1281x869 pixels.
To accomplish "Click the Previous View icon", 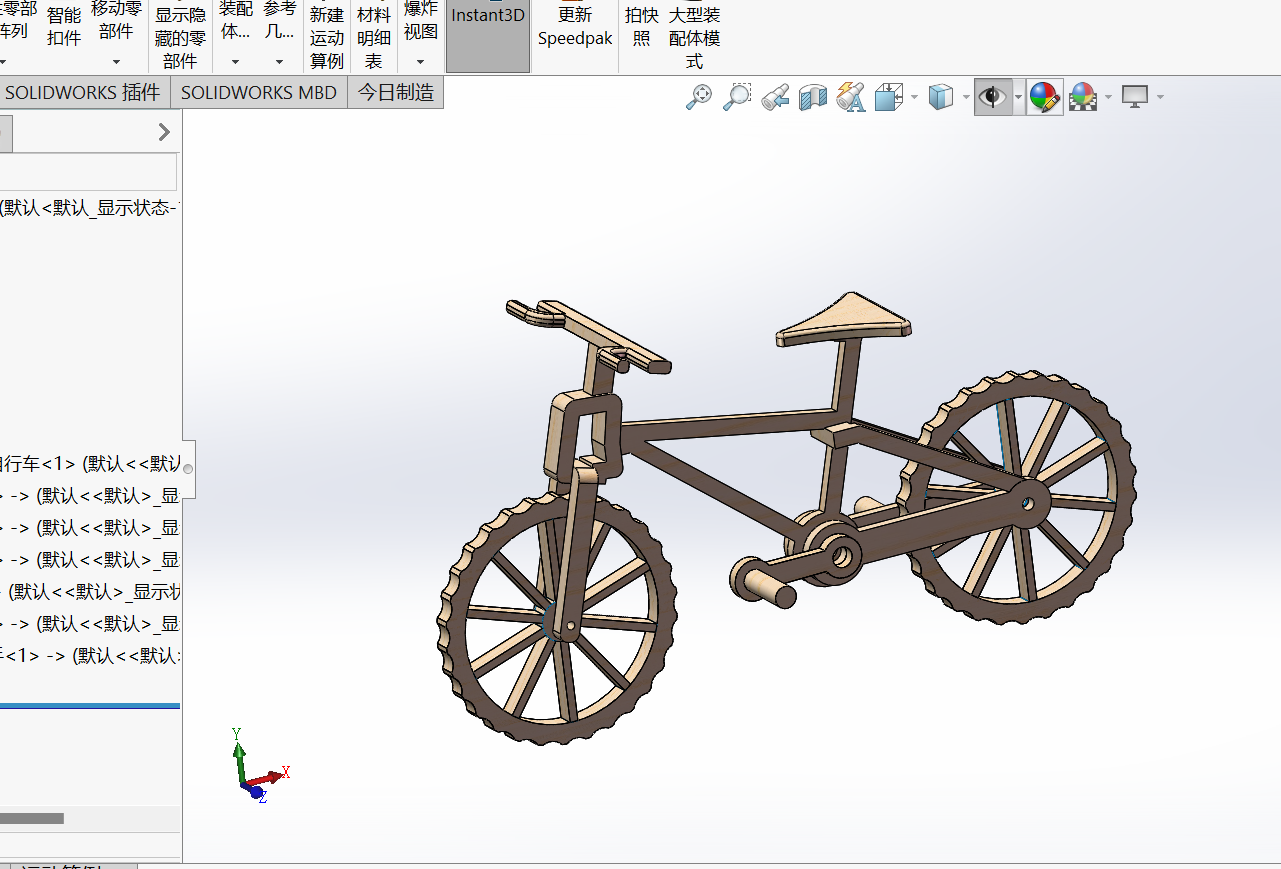I will (775, 97).
